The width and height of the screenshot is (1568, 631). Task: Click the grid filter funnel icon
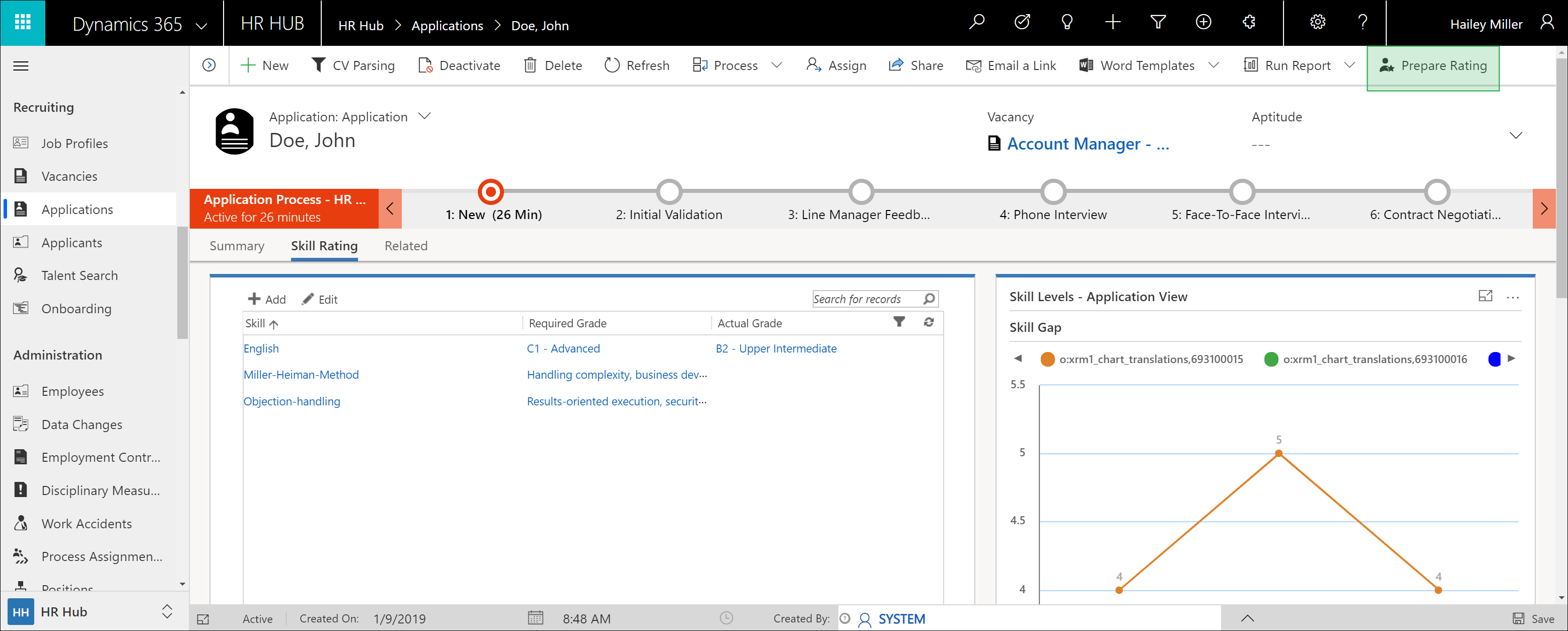coord(898,322)
